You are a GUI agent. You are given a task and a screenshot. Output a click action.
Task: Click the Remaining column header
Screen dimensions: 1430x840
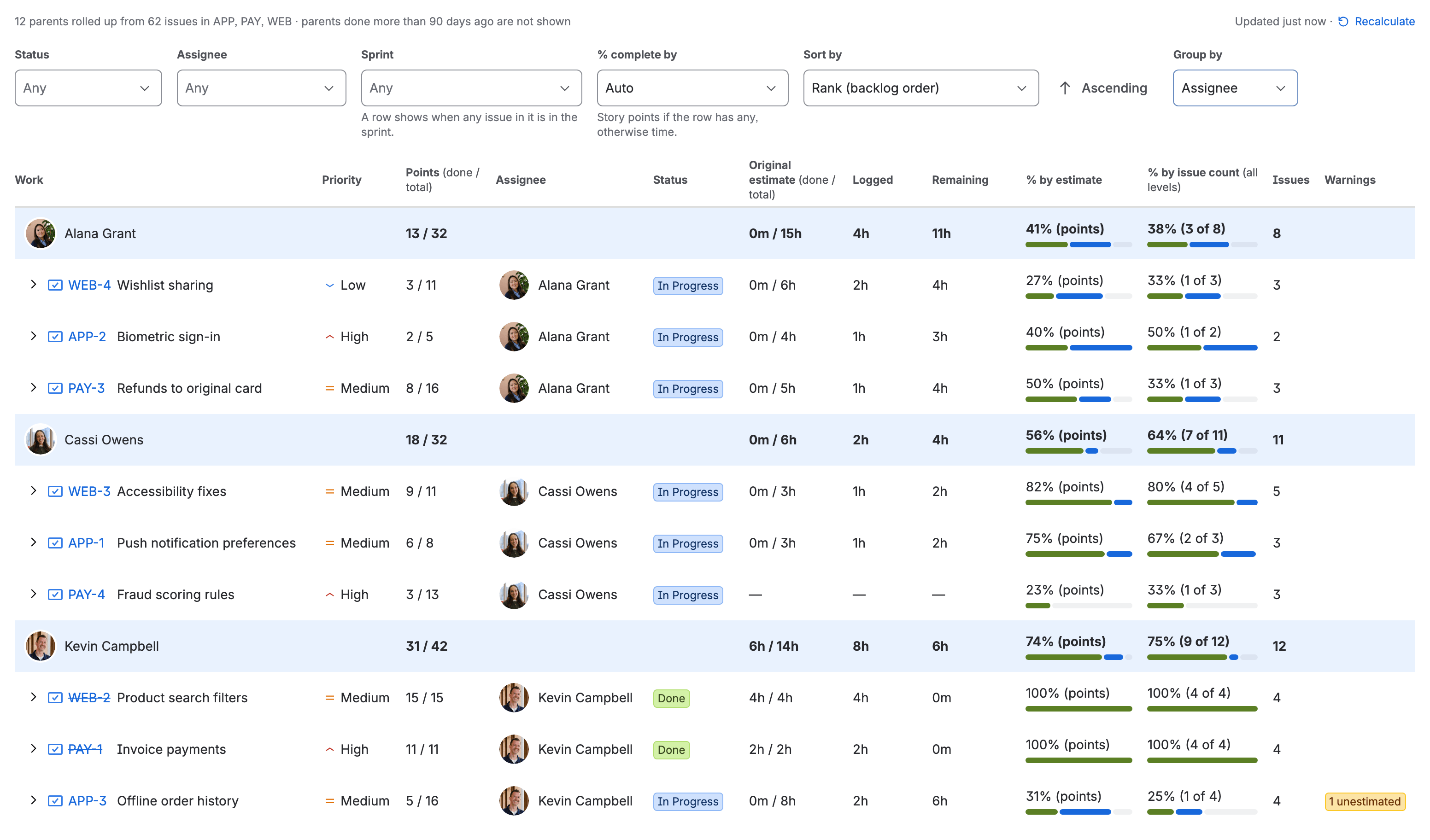click(960, 180)
